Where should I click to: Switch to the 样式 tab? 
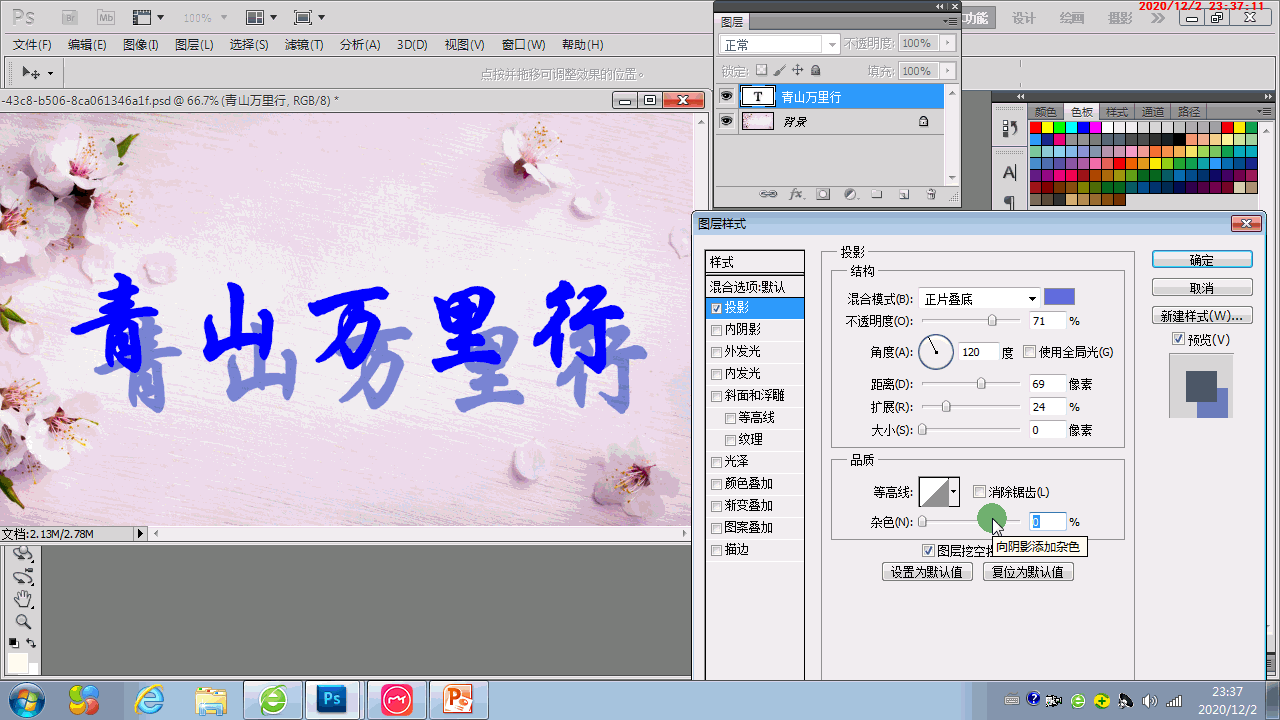[1117, 112]
